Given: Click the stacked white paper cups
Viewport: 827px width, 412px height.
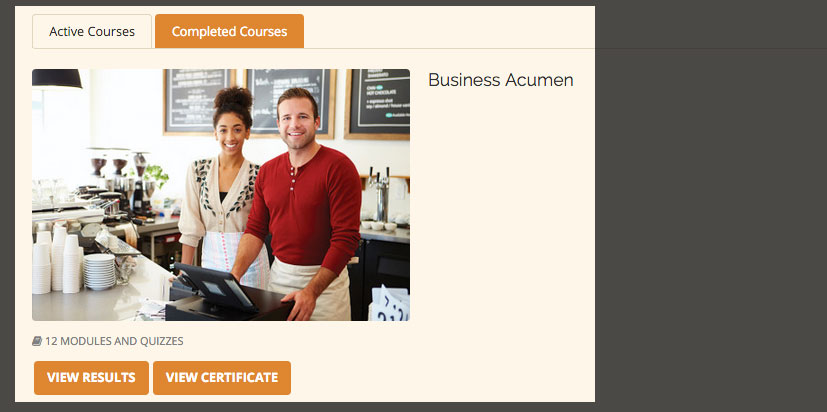Looking at the screenshot, I should [x=57, y=261].
